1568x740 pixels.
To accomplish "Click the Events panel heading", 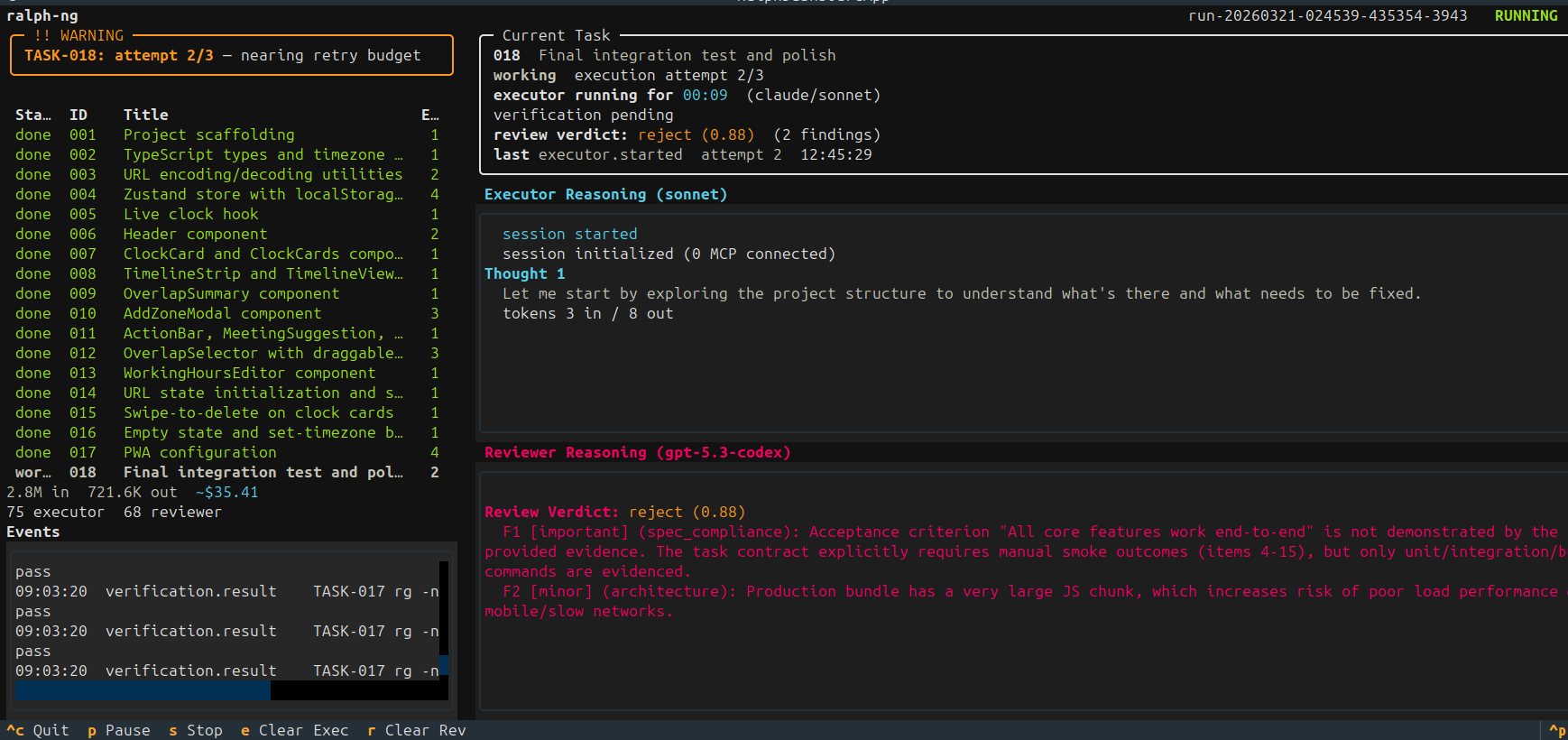I will tap(33, 532).
